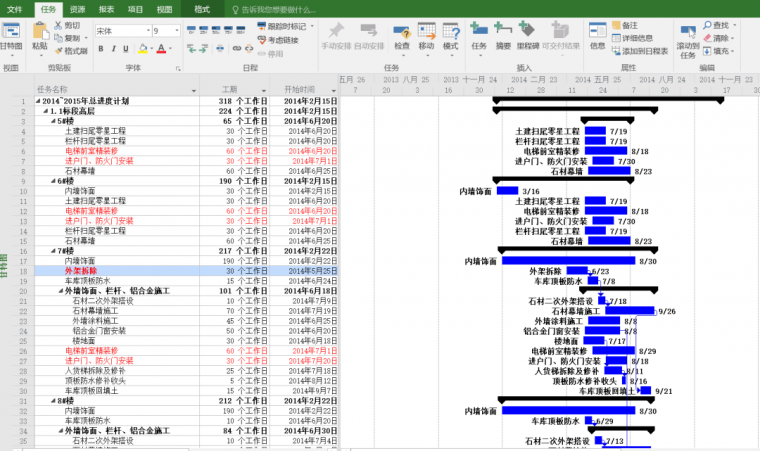Toggle Bold formatting in font group

click(100, 48)
